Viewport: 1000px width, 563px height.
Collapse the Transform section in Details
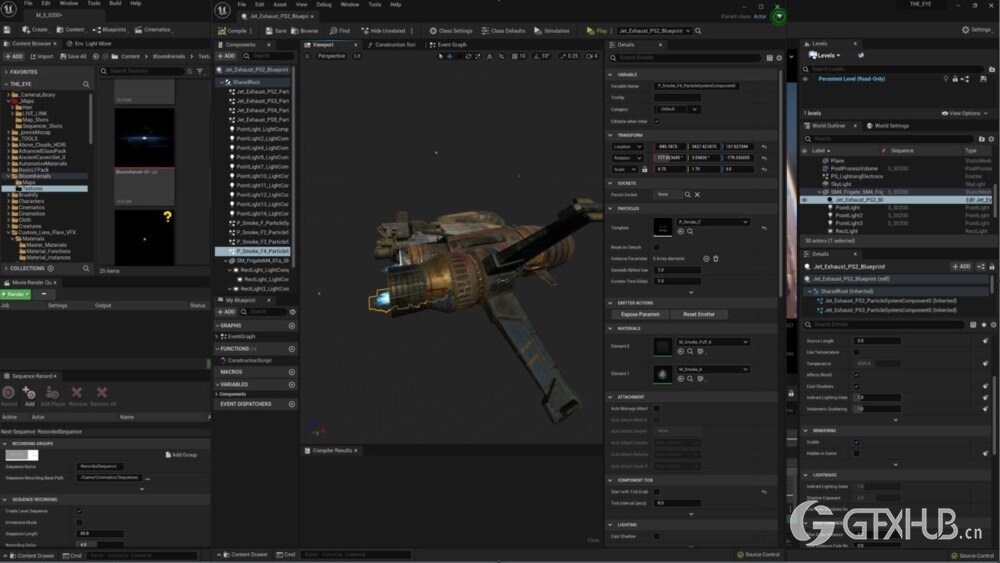coord(610,135)
